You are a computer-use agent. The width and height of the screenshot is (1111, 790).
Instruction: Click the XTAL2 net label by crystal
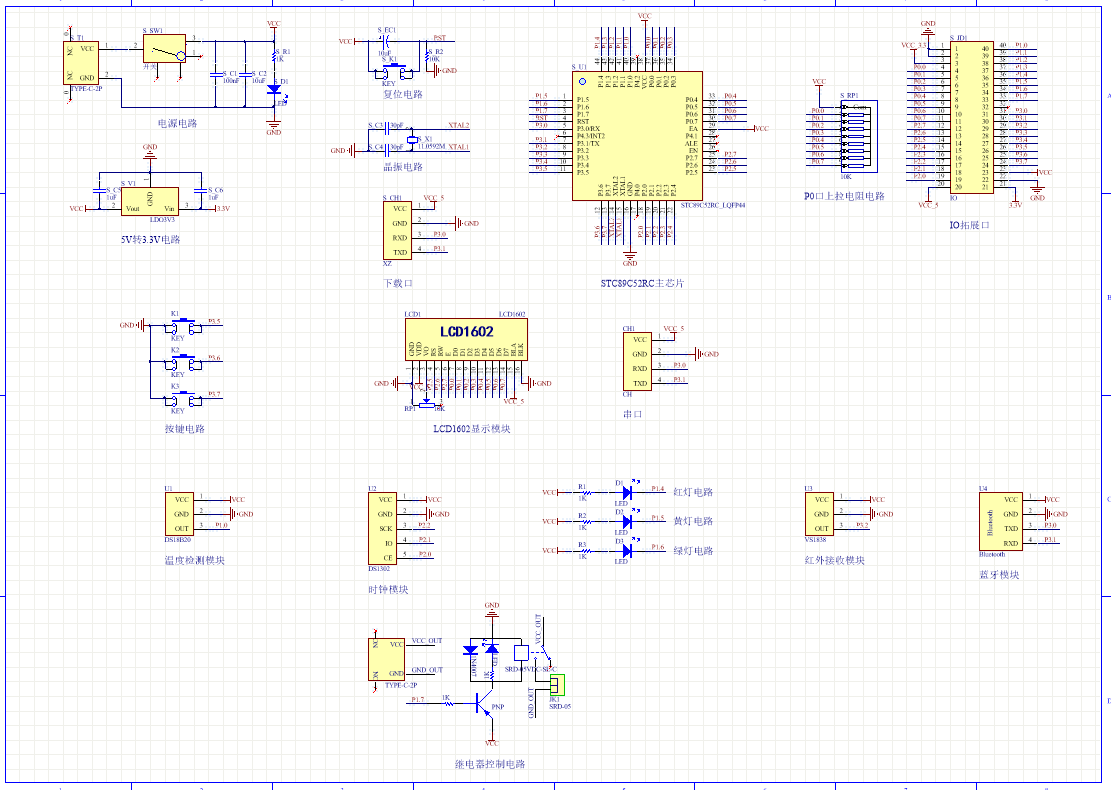[x=458, y=125]
